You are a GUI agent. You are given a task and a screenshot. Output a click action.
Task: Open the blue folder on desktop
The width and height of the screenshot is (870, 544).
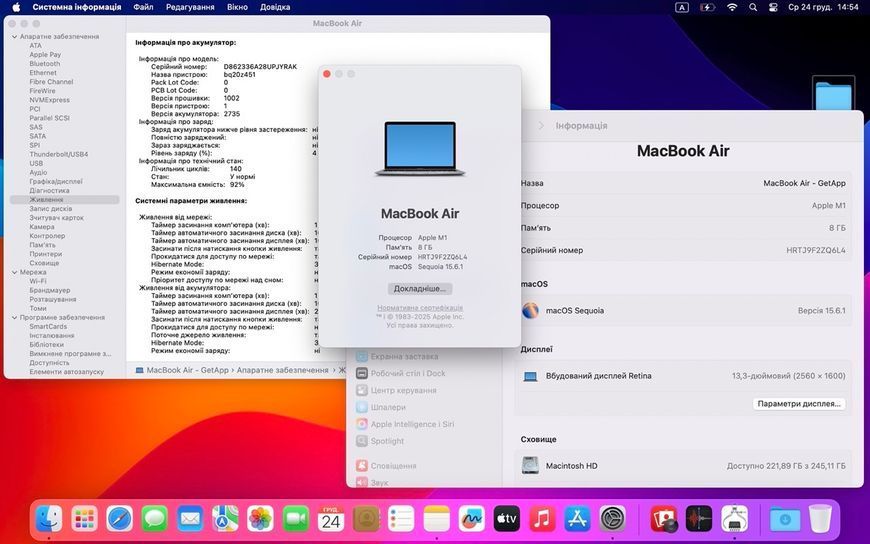(833, 95)
